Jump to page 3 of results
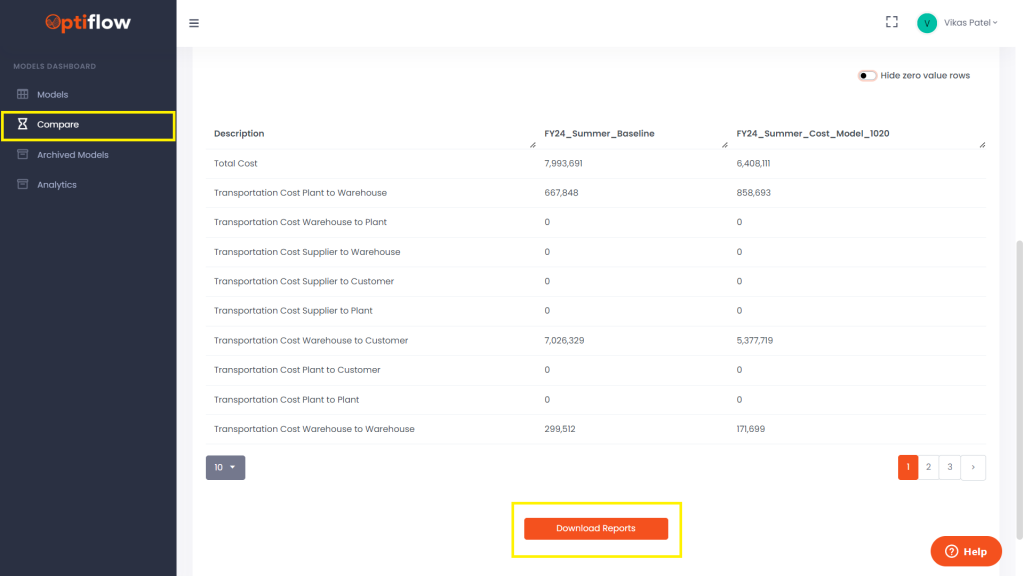Image resolution: width=1024 pixels, height=576 pixels. [950, 467]
